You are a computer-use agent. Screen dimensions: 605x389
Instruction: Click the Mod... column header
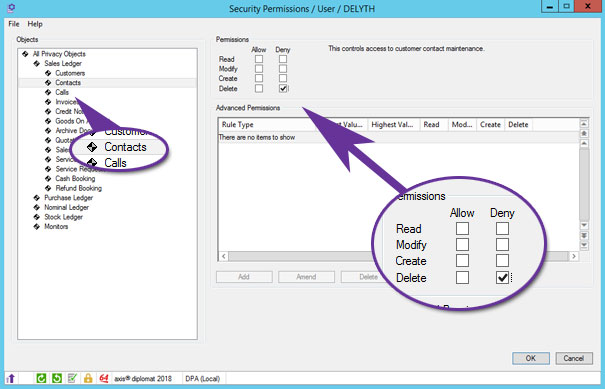point(462,125)
